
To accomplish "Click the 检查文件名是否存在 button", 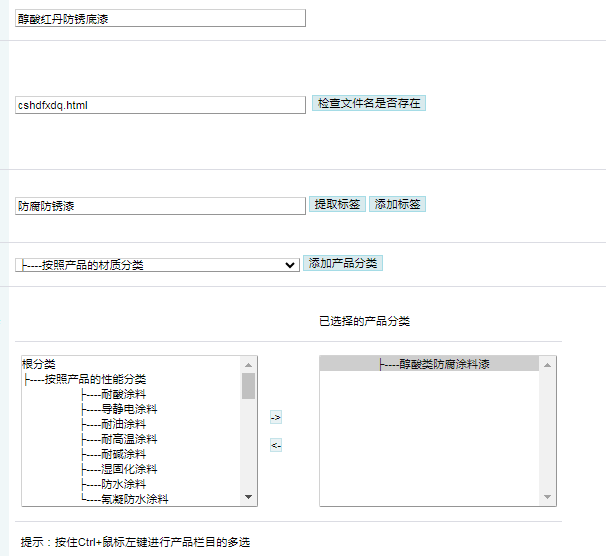I will 368,103.
